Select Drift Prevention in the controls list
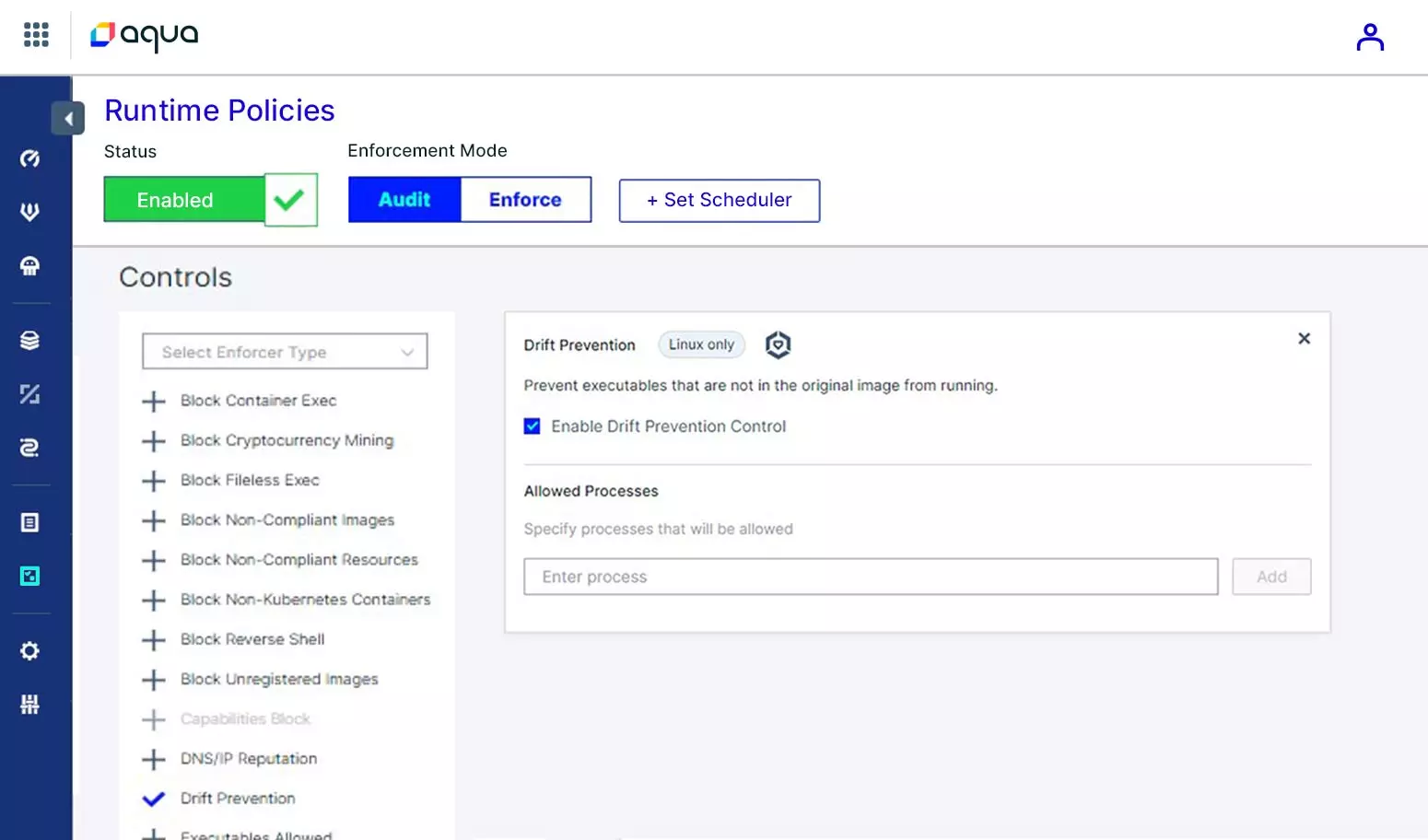The width and height of the screenshot is (1428, 840). click(238, 798)
